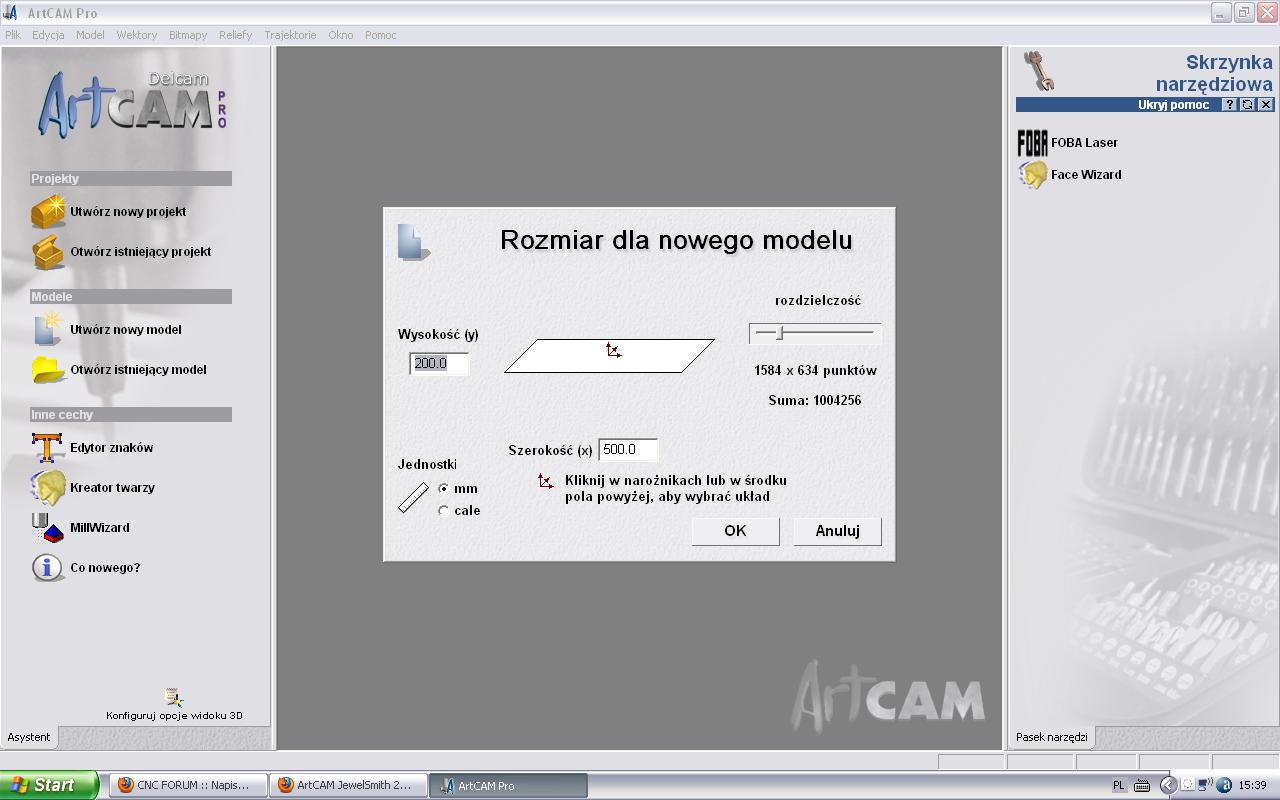Switch to the Pasek narzędzi tab
This screenshot has height=800, width=1280.
point(1051,737)
